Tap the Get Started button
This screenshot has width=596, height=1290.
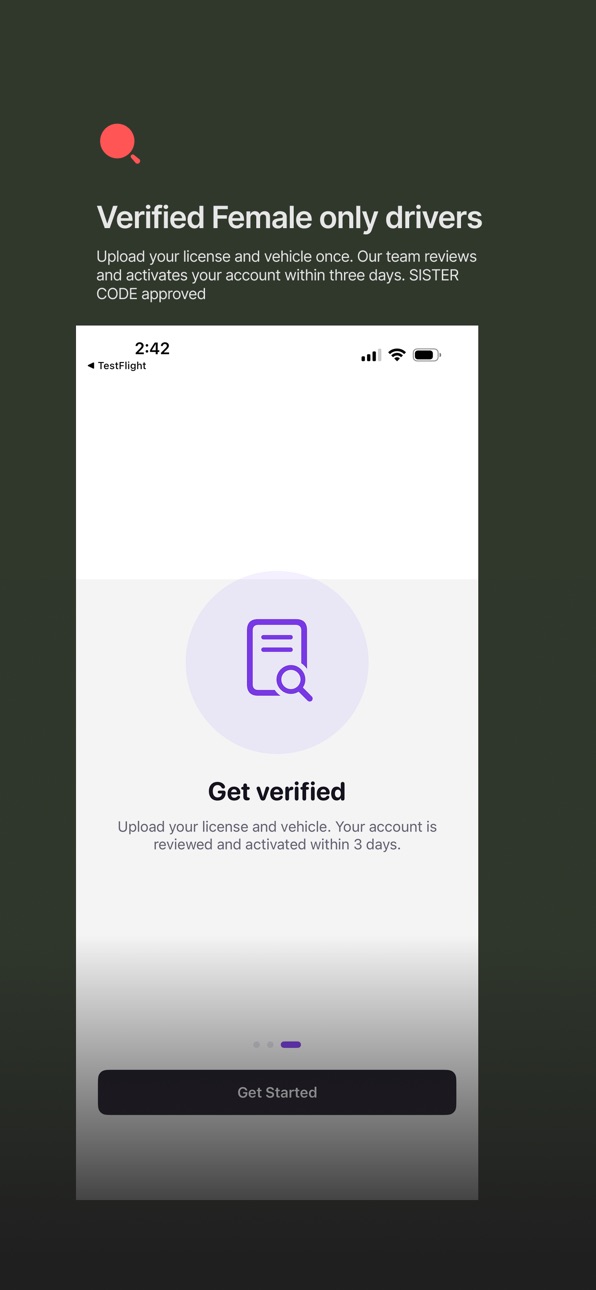point(277,1092)
